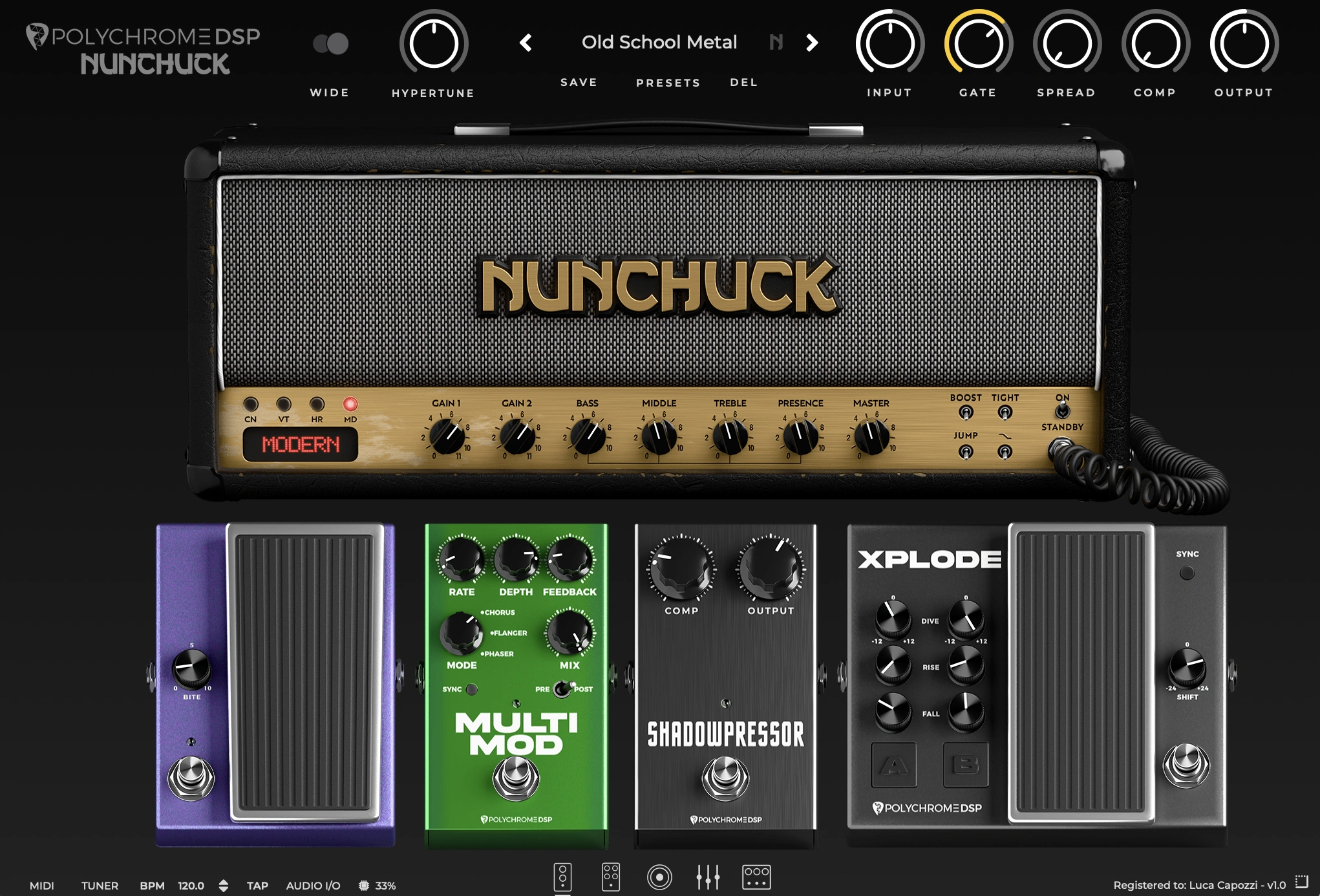This screenshot has width=1320, height=896.
Task: Click the MODERN channel display
Action: click(301, 445)
